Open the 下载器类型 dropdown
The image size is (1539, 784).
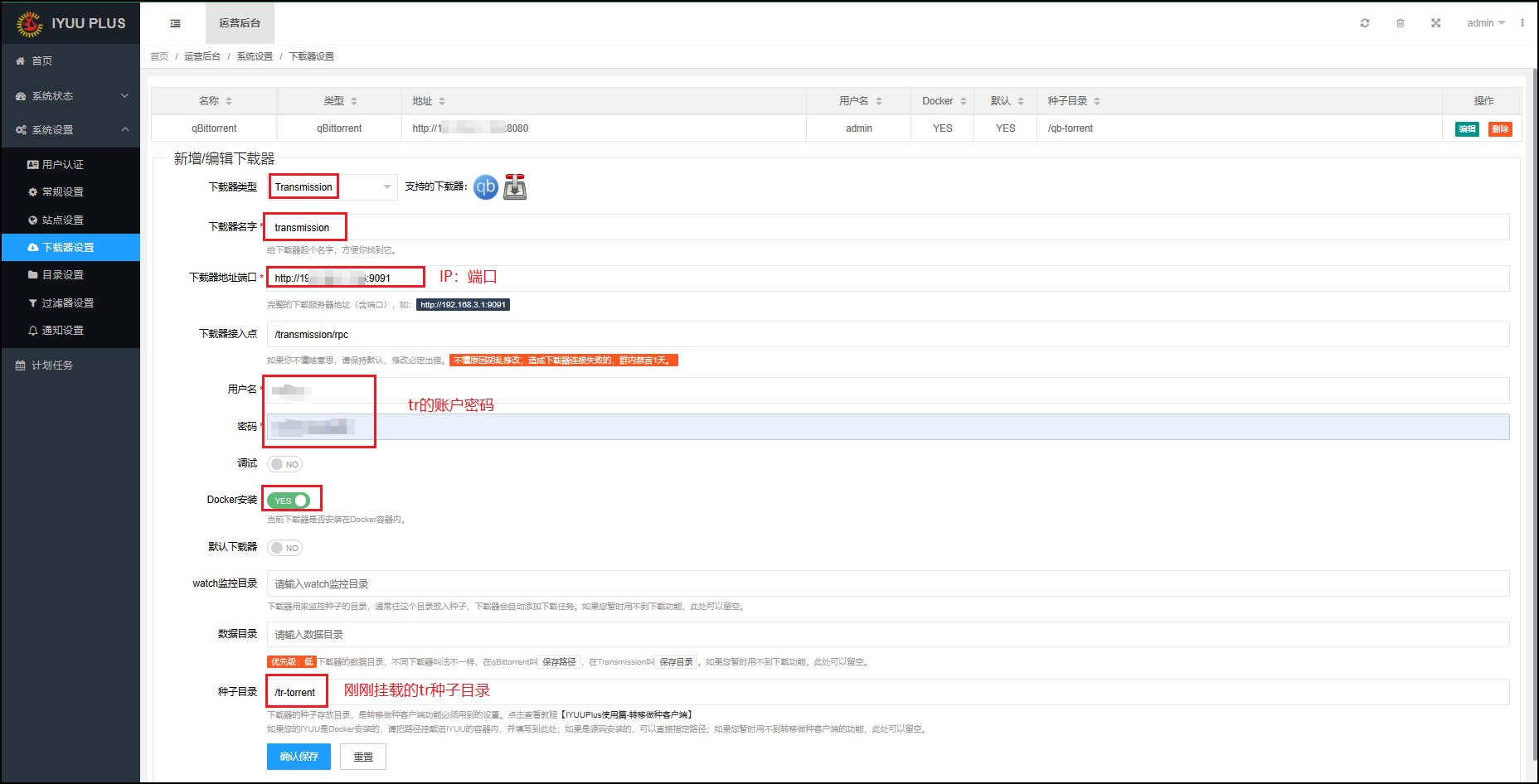[x=333, y=187]
